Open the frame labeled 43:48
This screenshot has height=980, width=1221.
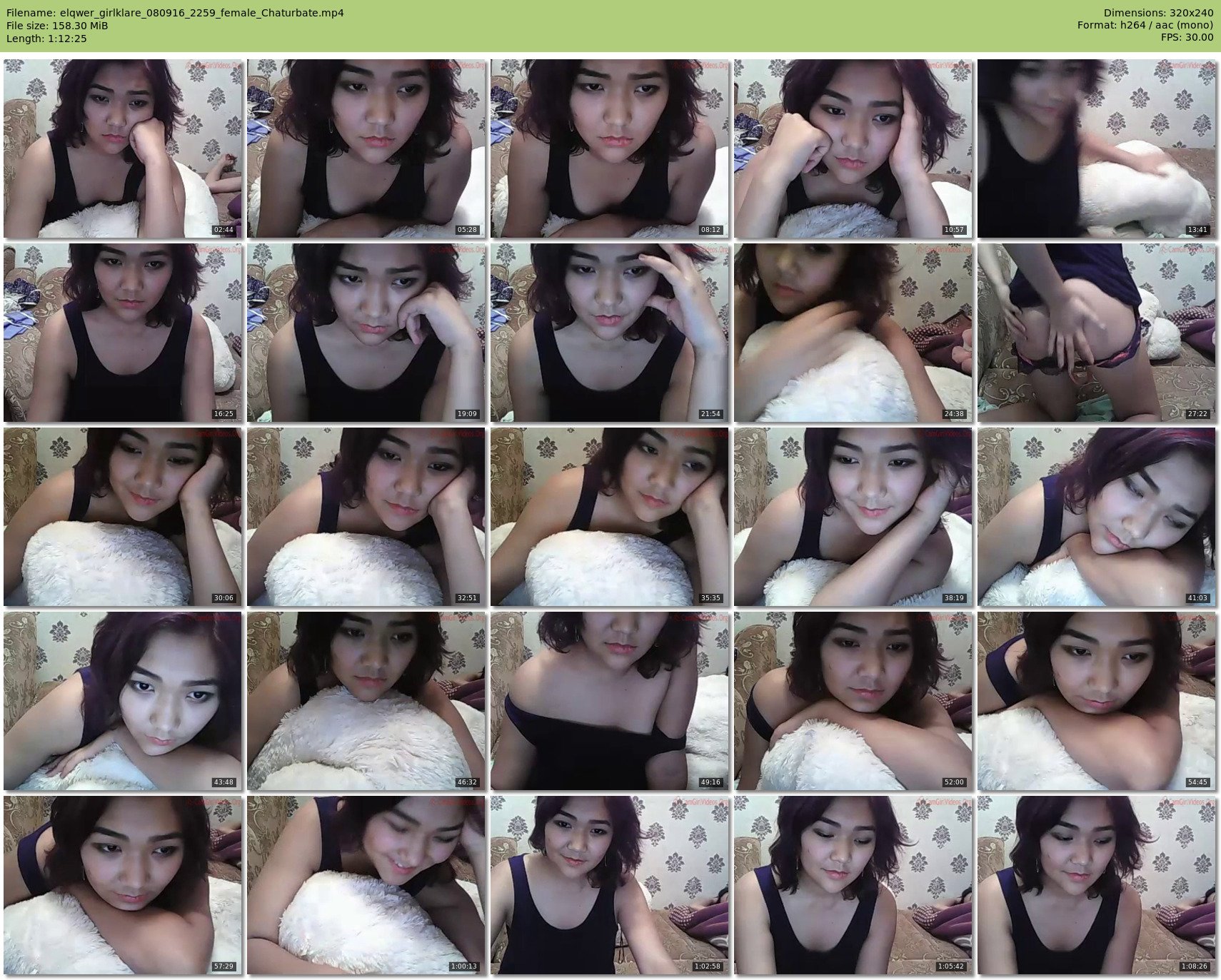pyautogui.click(x=123, y=701)
